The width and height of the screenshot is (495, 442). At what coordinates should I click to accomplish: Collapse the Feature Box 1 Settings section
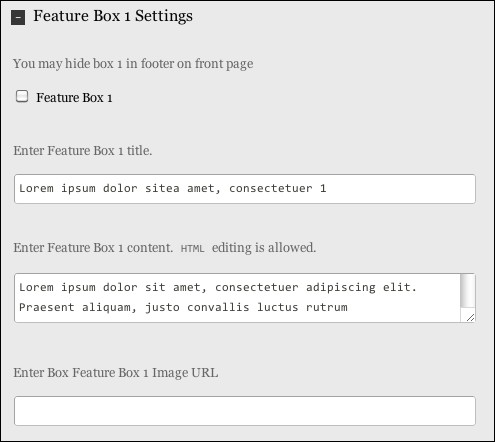pos(18,17)
